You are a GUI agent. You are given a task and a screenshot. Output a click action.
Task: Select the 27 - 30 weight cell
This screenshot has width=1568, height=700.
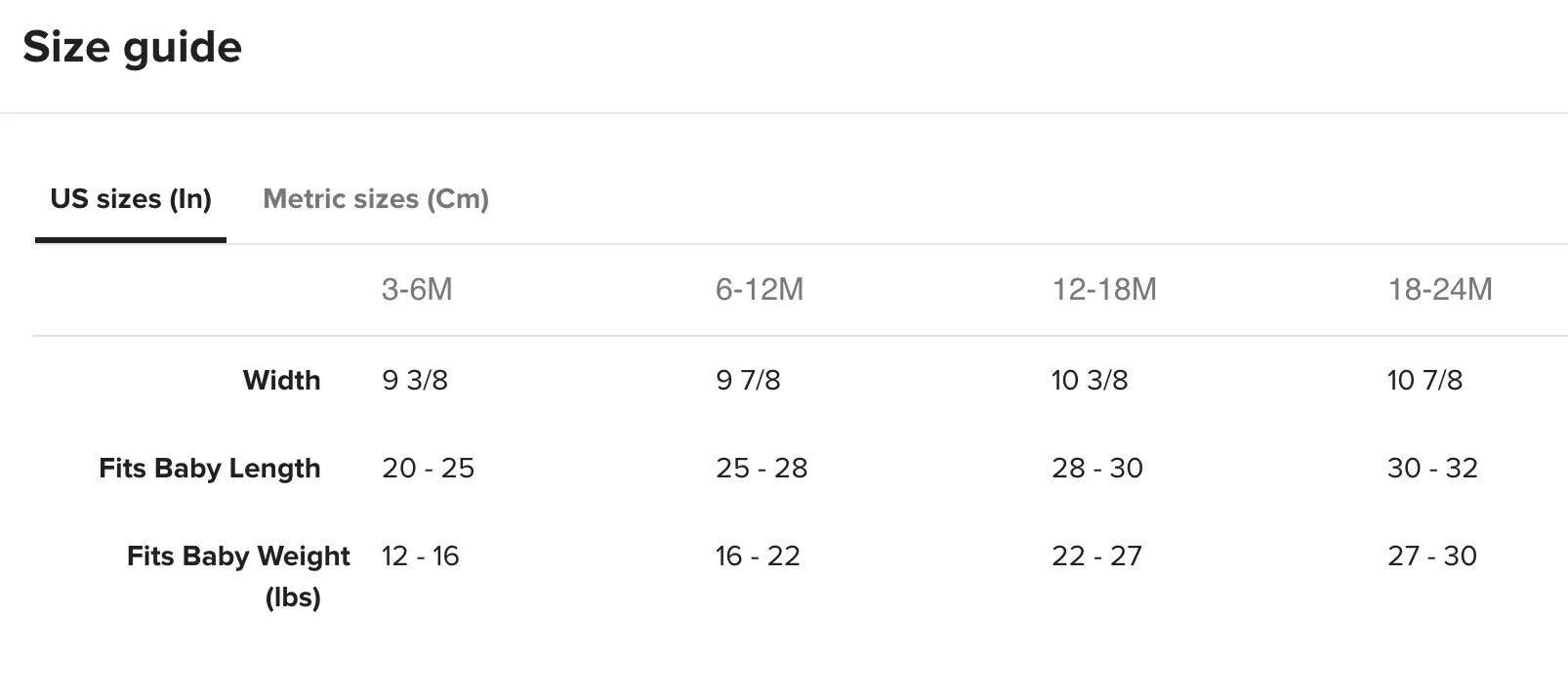click(x=1431, y=556)
